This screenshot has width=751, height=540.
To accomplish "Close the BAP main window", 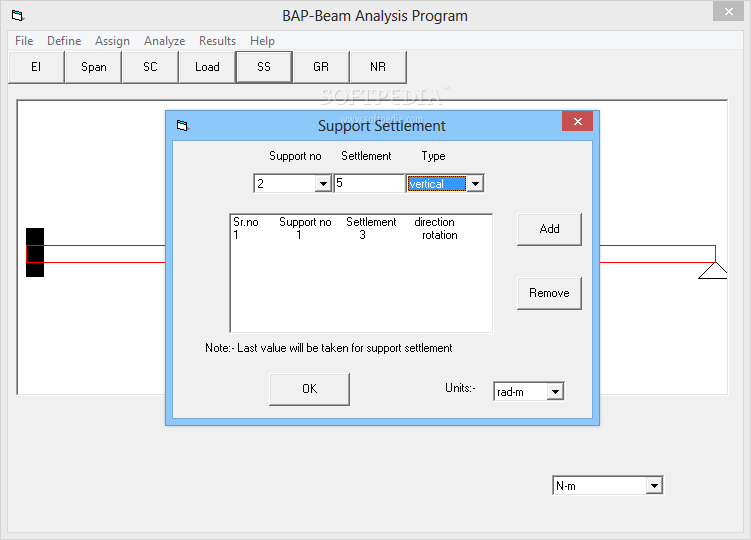I will pos(728,11).
